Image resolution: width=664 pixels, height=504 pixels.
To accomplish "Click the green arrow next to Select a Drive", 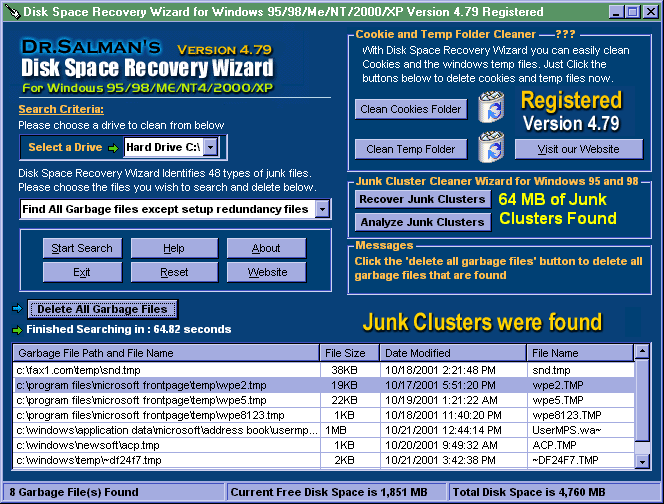I will pyautogui.click(x=113, y=148).
